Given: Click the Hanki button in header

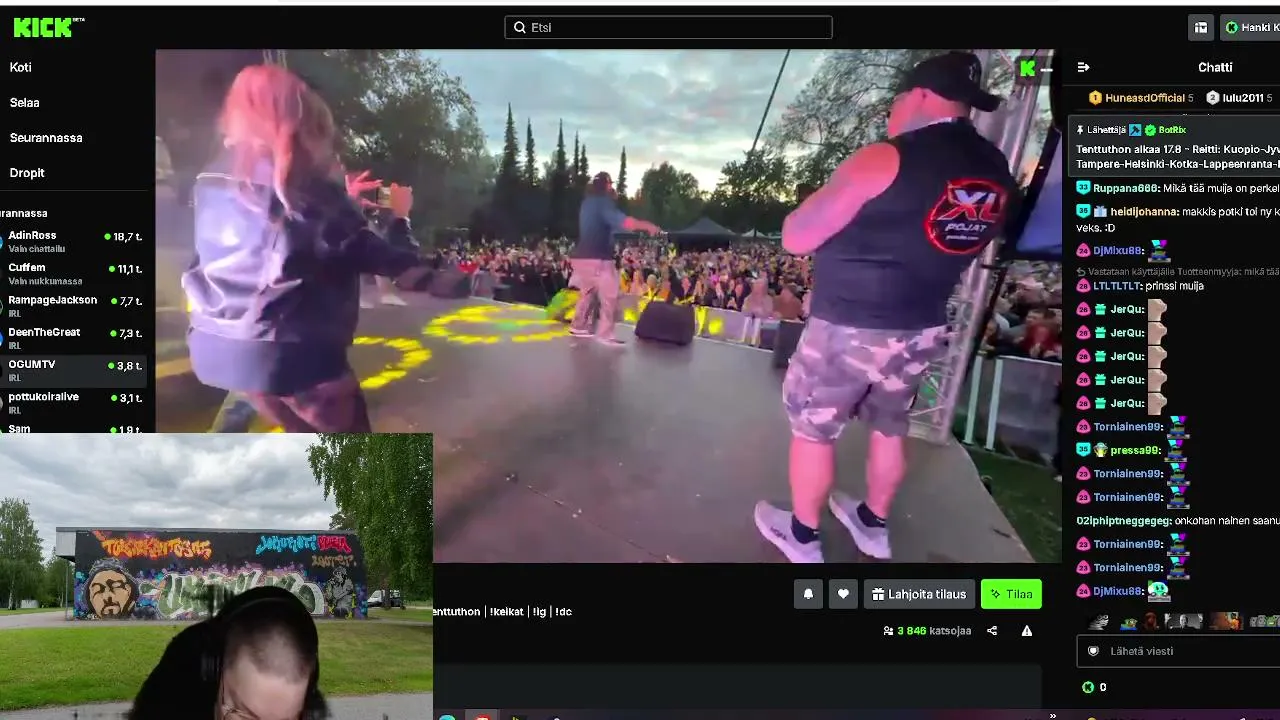Looking at the screenshot, I should [x=1250, y=28].
